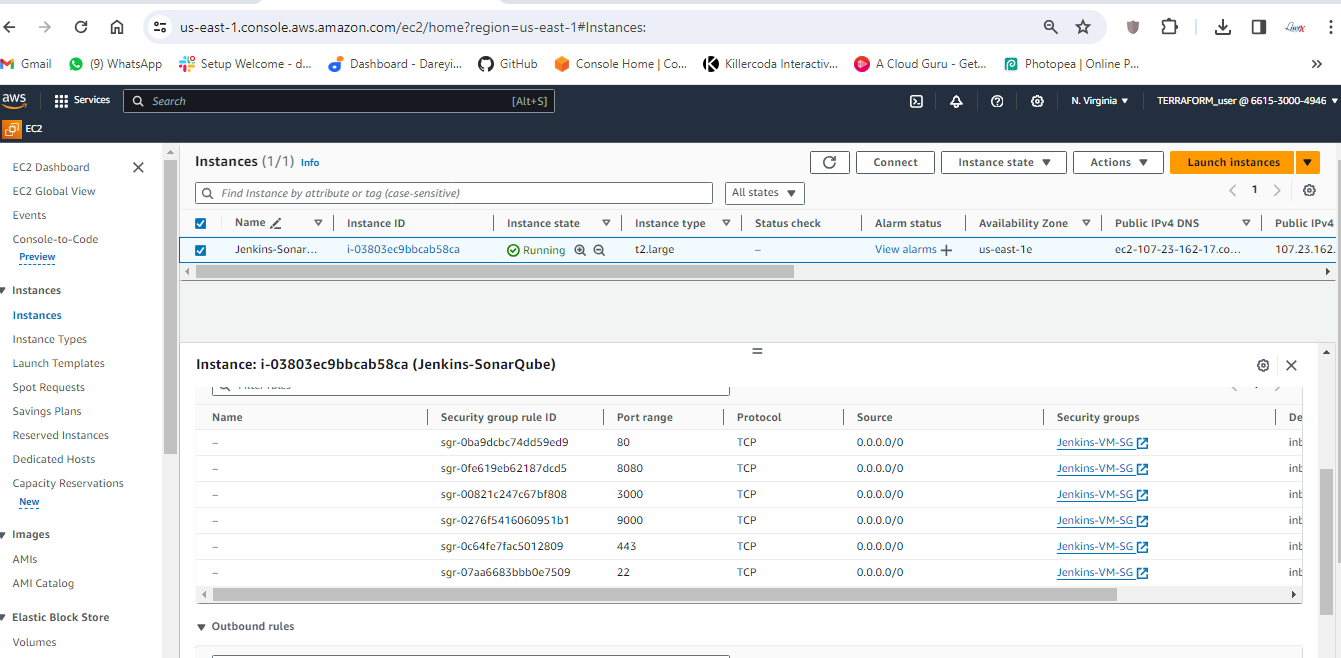Open the AWS notifications bell
1341x658 pixels.
pos(956,101)
